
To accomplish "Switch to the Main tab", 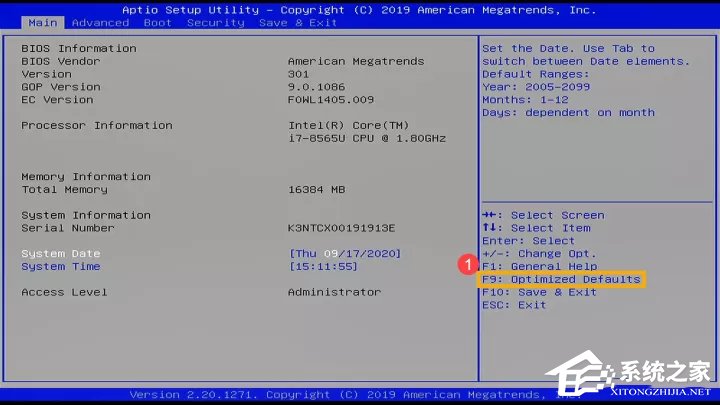I will (x=42, y=22).
